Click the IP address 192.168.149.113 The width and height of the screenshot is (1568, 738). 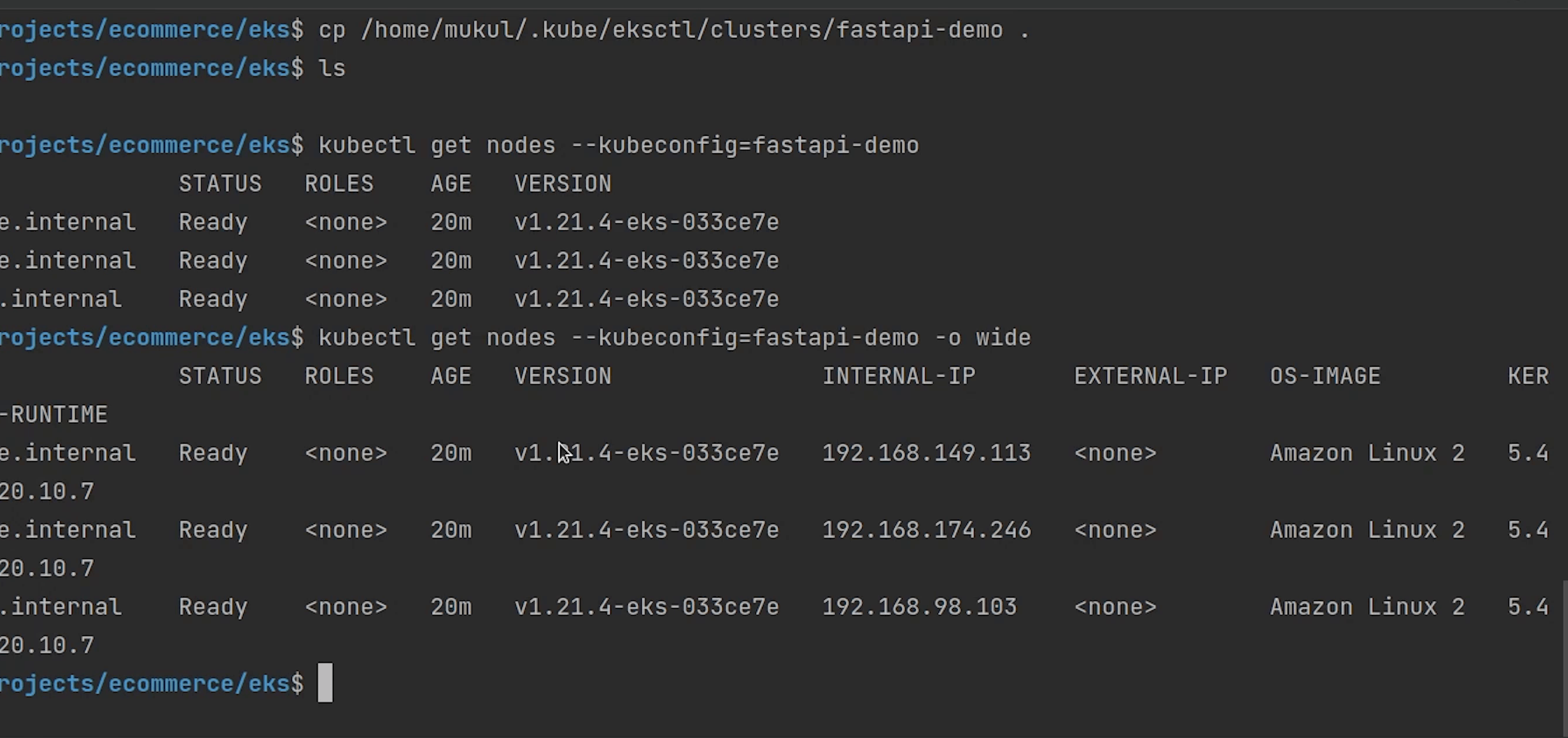926,453
